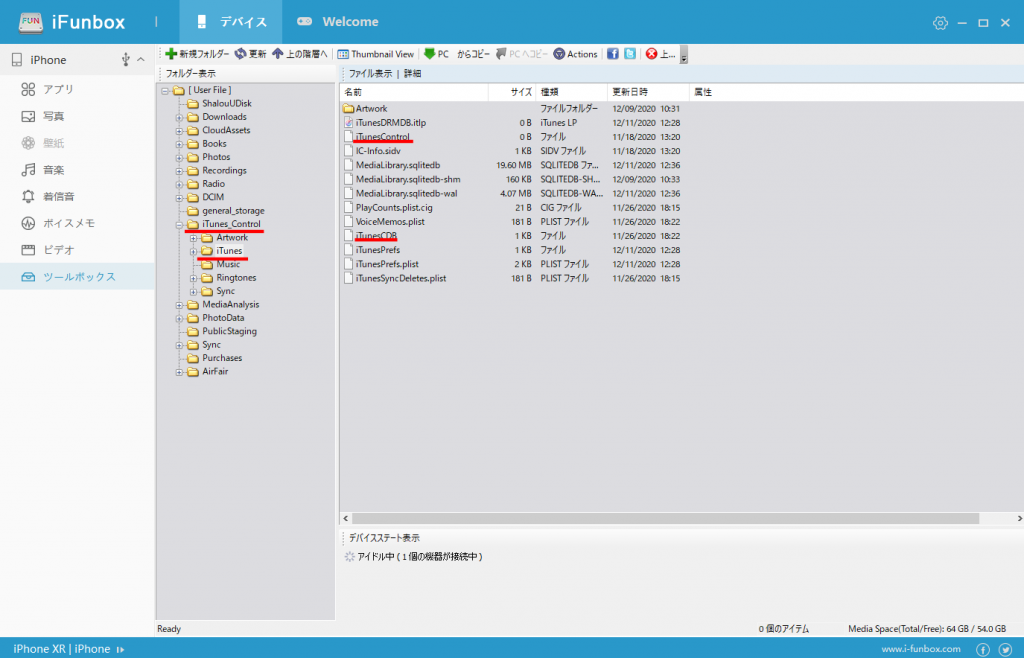Open the toolbar overflow arrow
The width and height of the screenshot is (1024, 658).
click(684, 55)
